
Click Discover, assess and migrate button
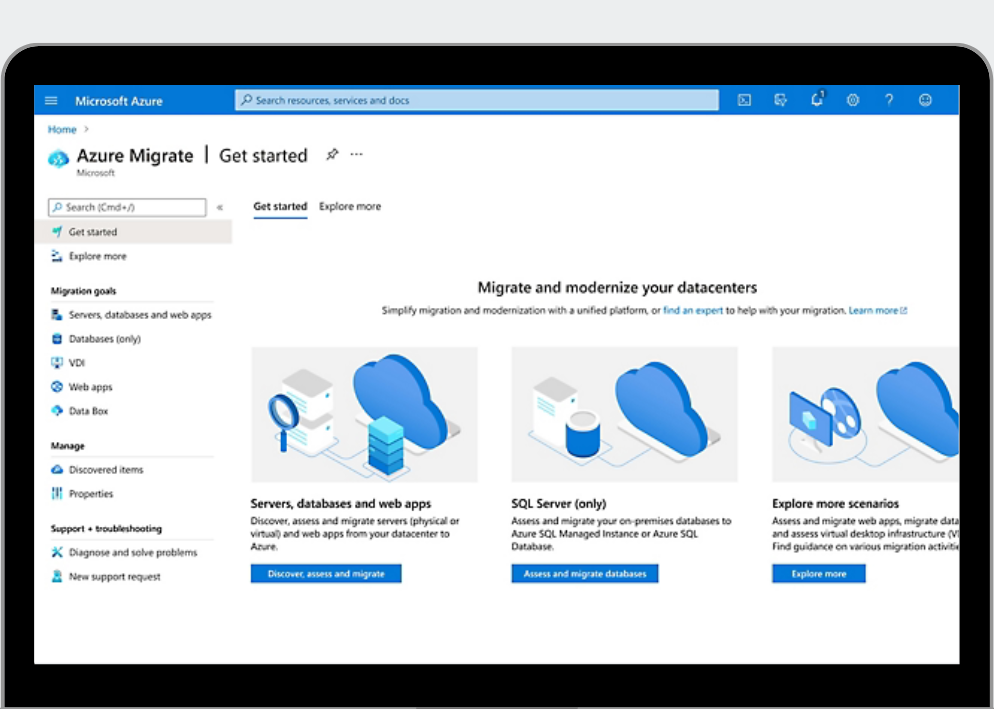(x=326, y=573)
